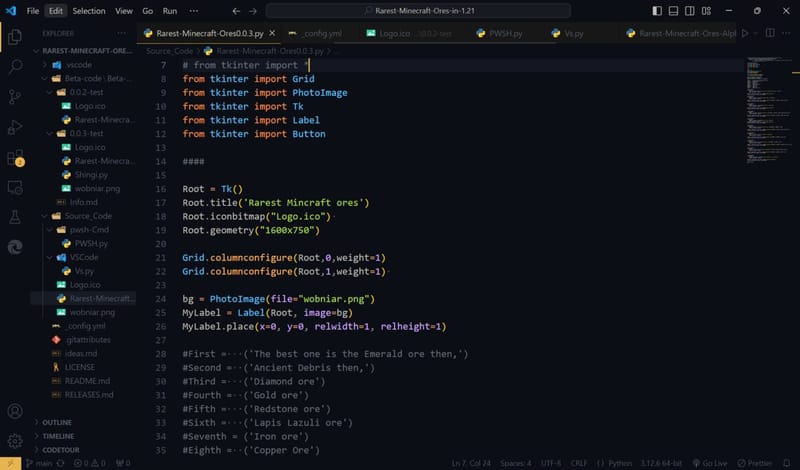Click the ports forwarded indicator in status bar
Viewport: 800px width, 470px height.
click(x=123, y=463)
